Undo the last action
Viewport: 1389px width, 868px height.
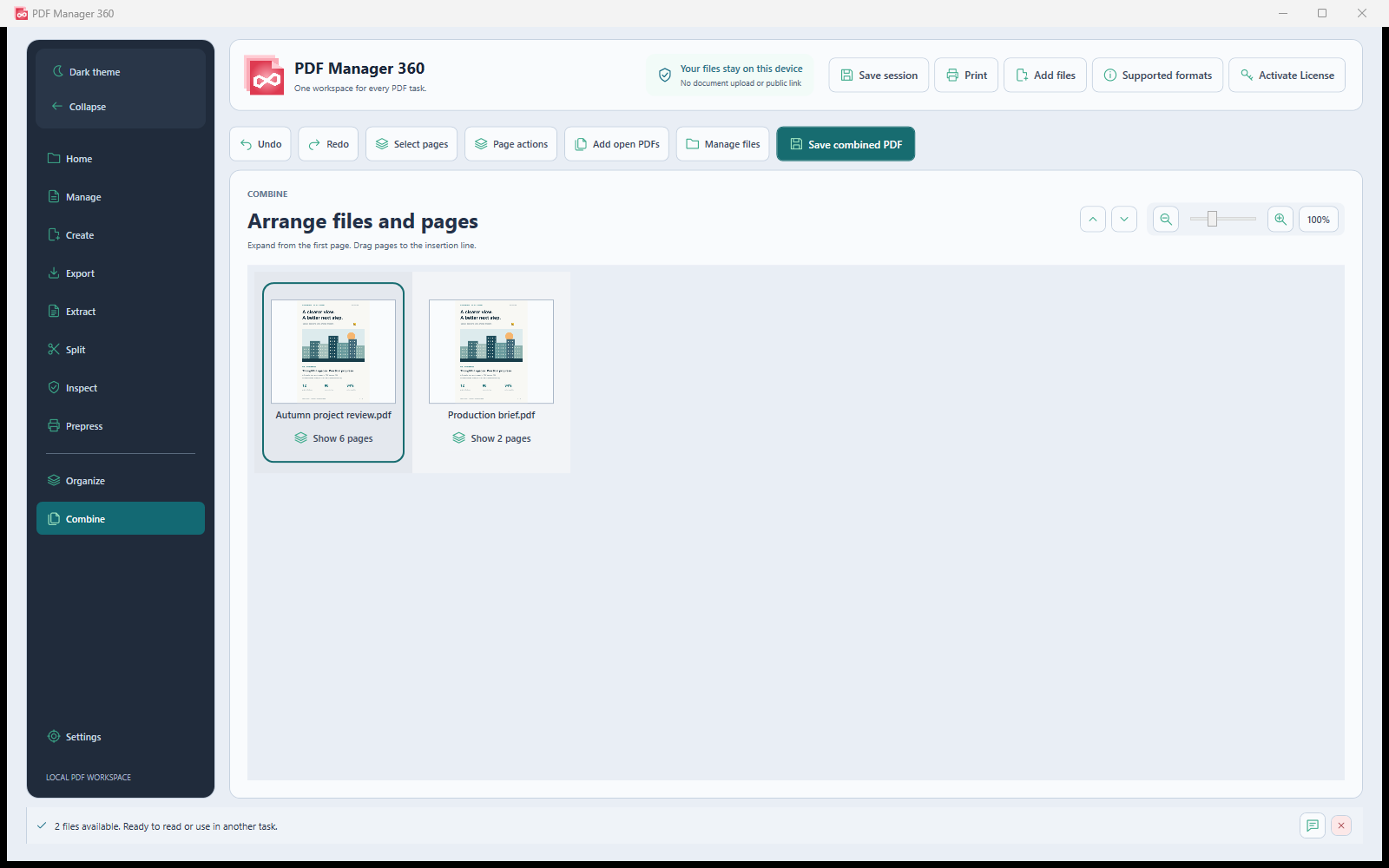pos(260,144)
